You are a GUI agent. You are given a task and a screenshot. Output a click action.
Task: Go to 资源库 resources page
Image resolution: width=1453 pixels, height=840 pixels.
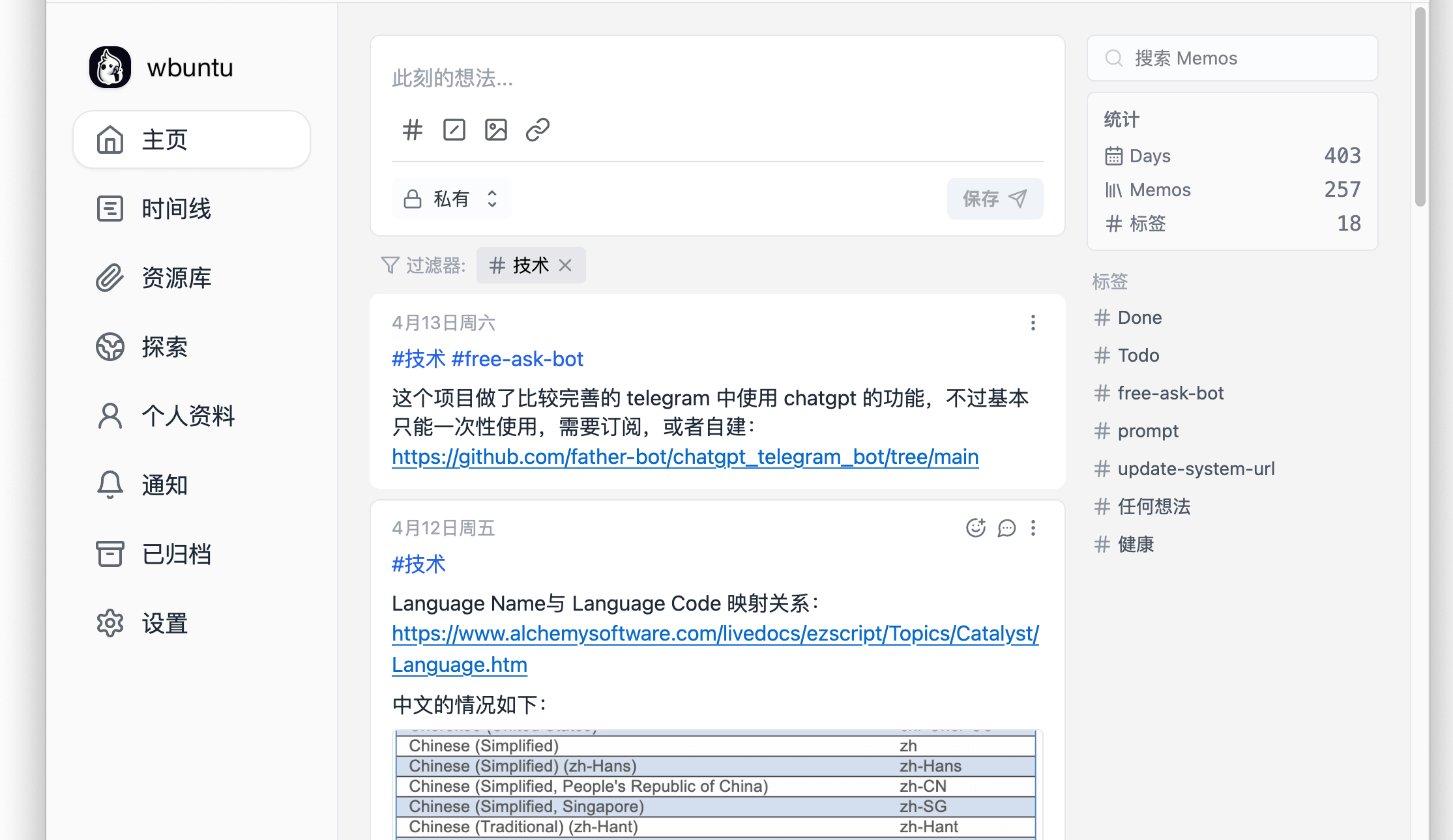(176, 278)
